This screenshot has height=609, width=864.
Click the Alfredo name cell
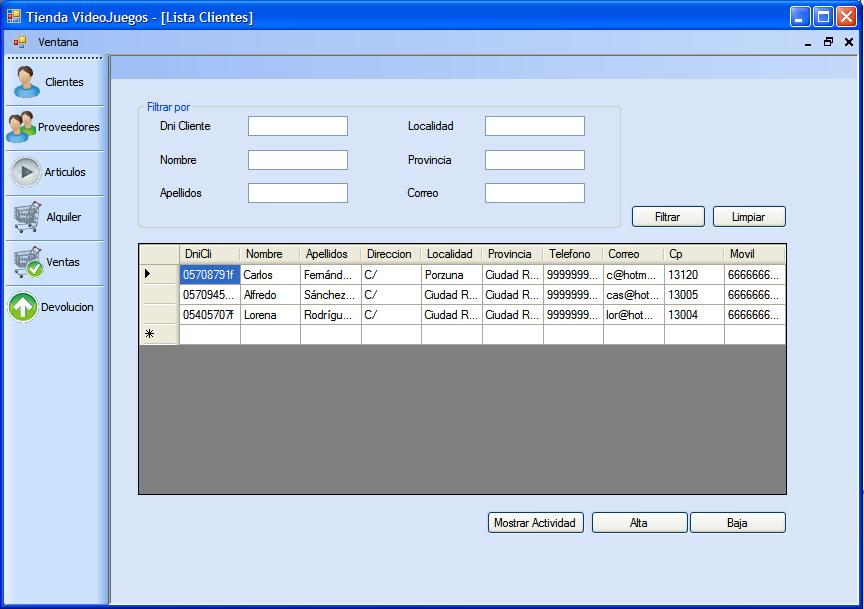point(270,295)
